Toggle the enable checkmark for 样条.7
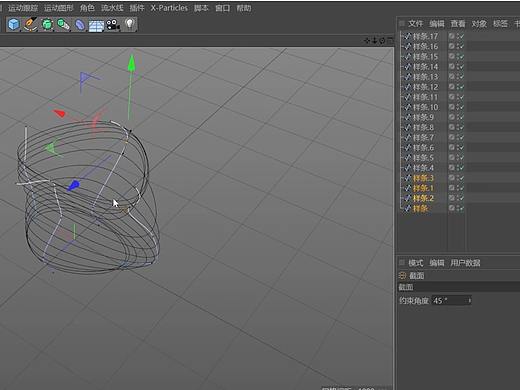520x390 pixels. [x=462, y=137]
